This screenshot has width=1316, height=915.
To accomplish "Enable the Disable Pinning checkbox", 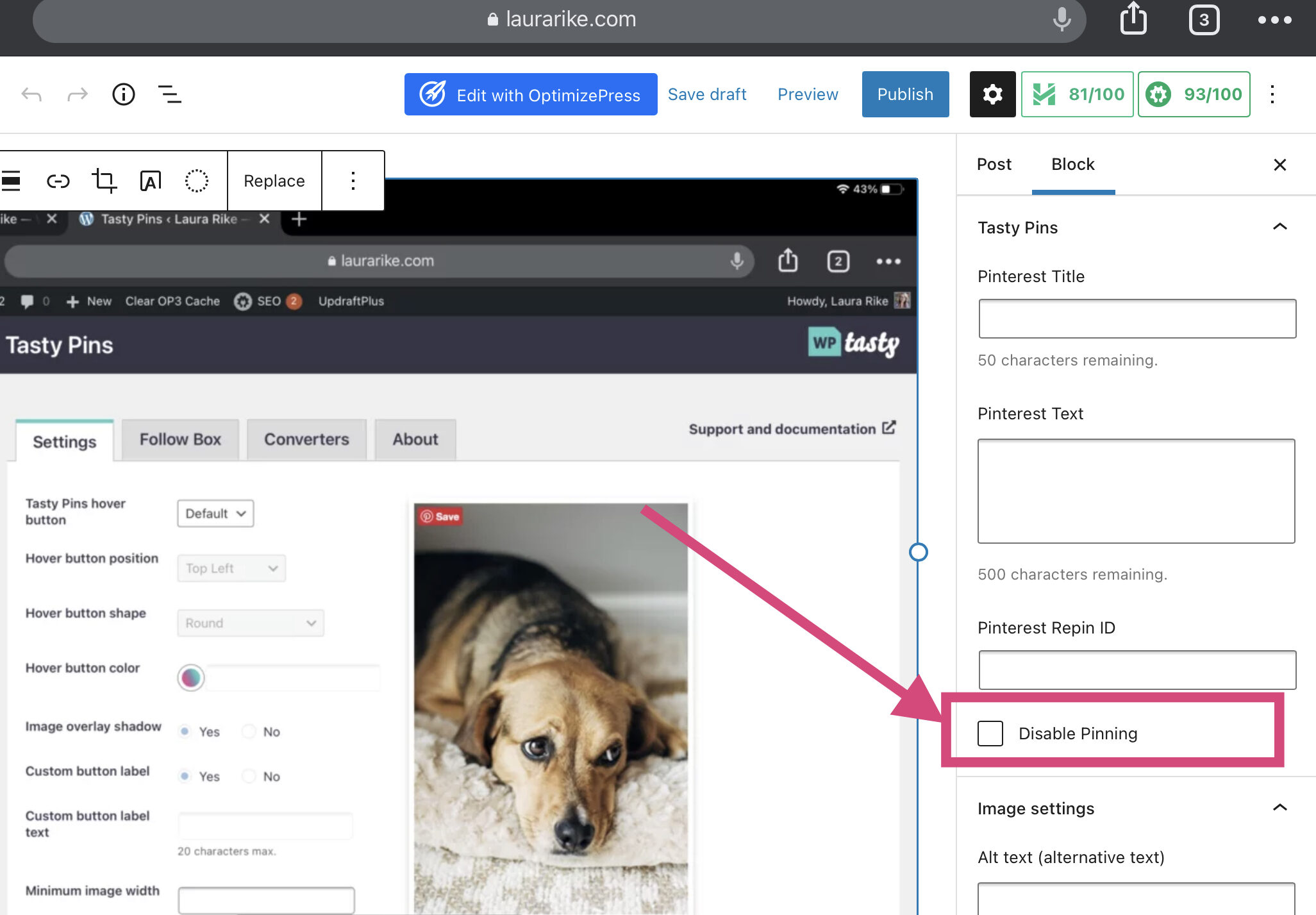I will coord(990,734).
